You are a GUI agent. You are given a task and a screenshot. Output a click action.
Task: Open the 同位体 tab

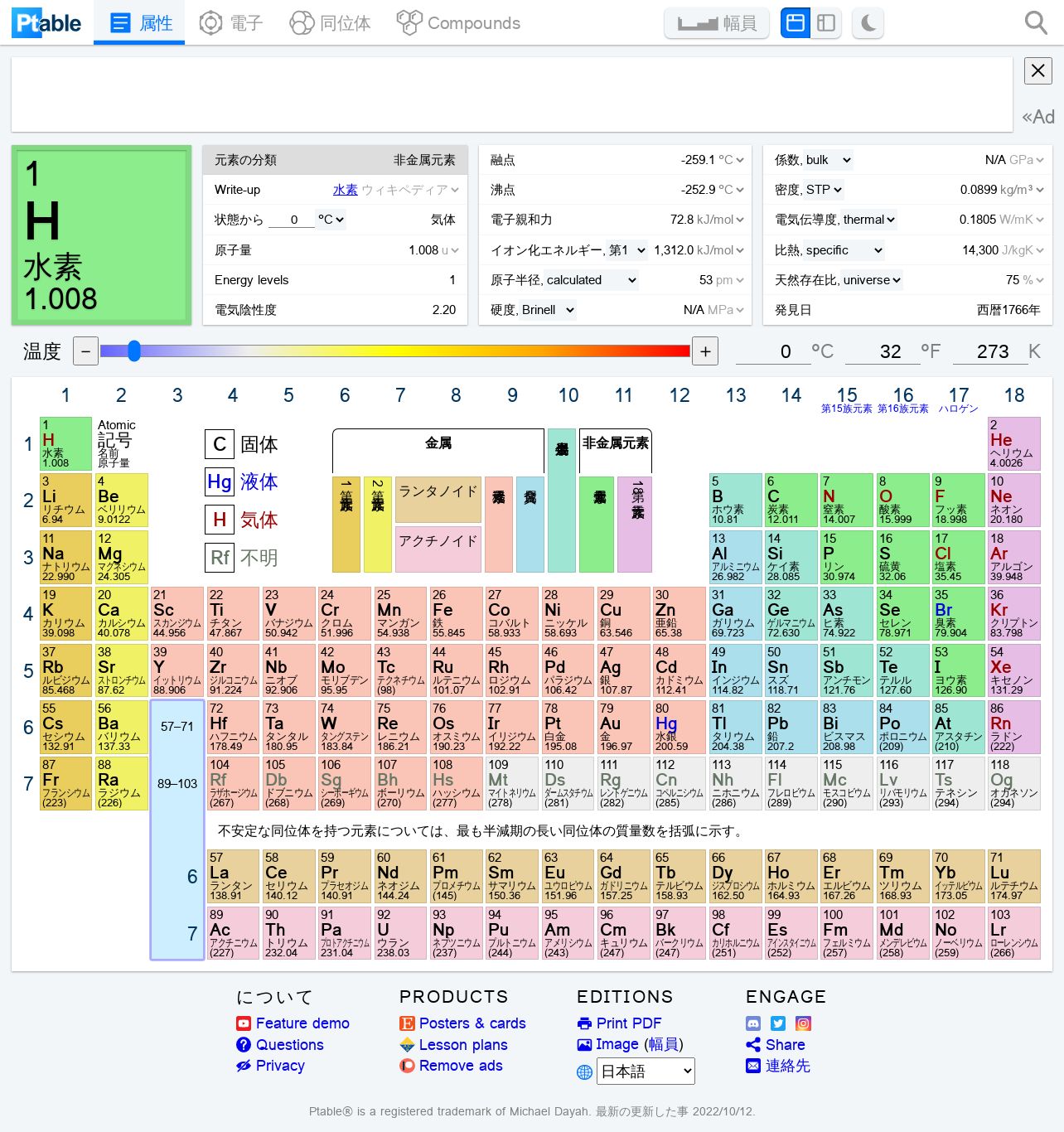tap(330, 23)
